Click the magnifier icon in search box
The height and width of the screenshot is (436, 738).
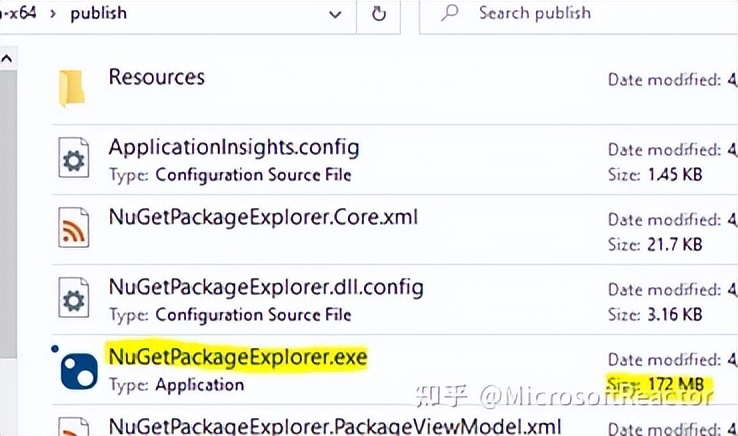click(451, 14)
